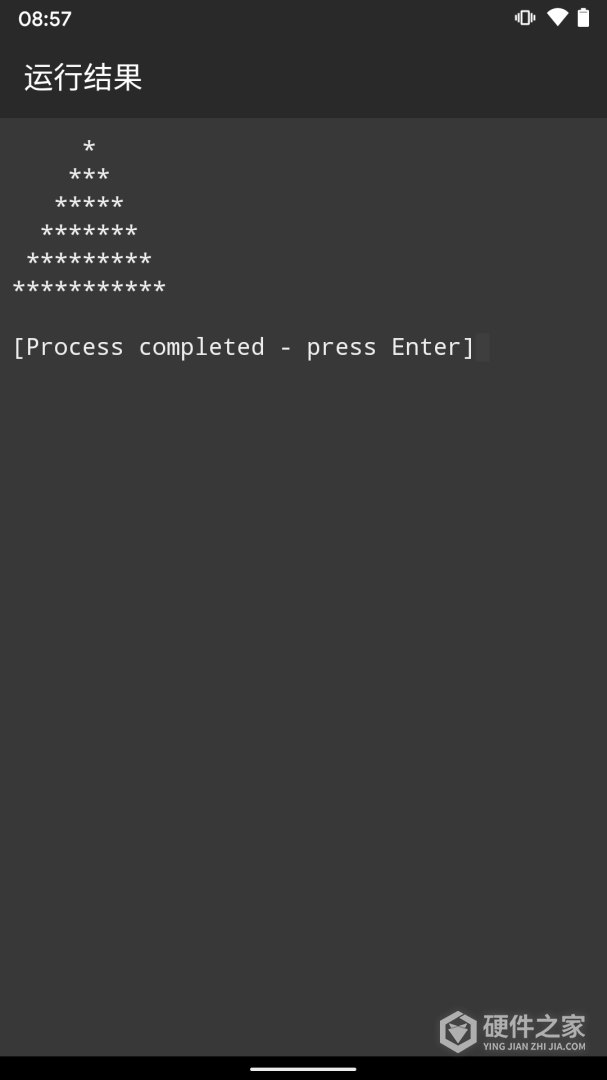Tap the terminal cursor block after bracket

tap(482, 347)
